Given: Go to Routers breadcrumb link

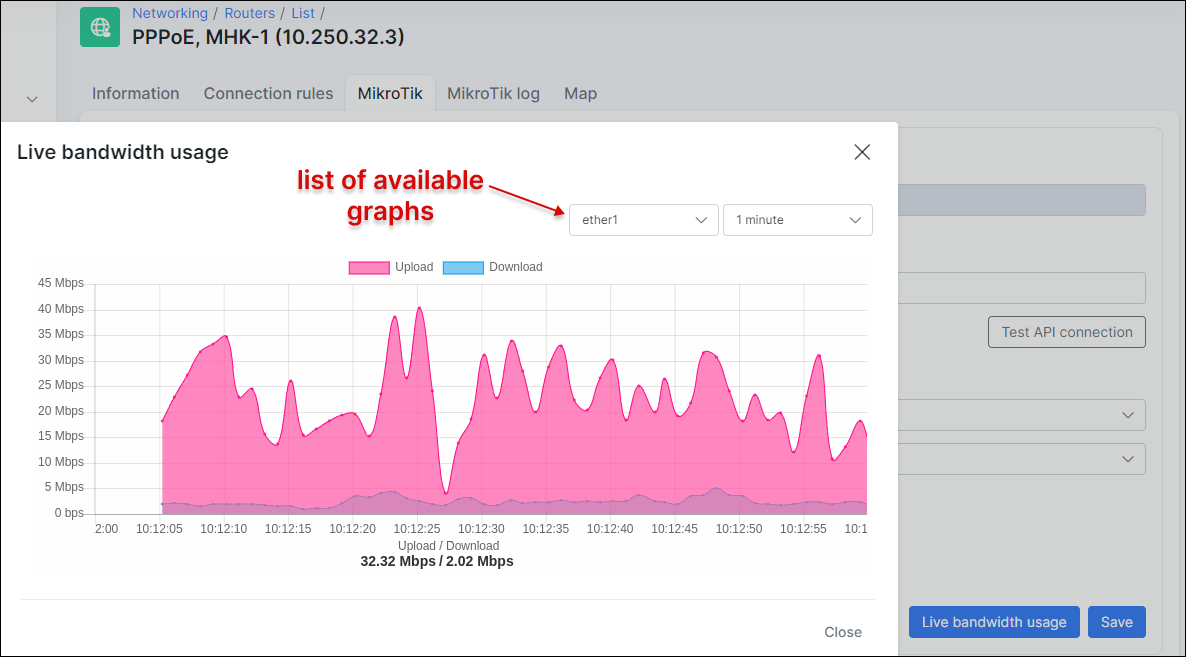Looking at the screenshot, I should [x=250, y=13].
